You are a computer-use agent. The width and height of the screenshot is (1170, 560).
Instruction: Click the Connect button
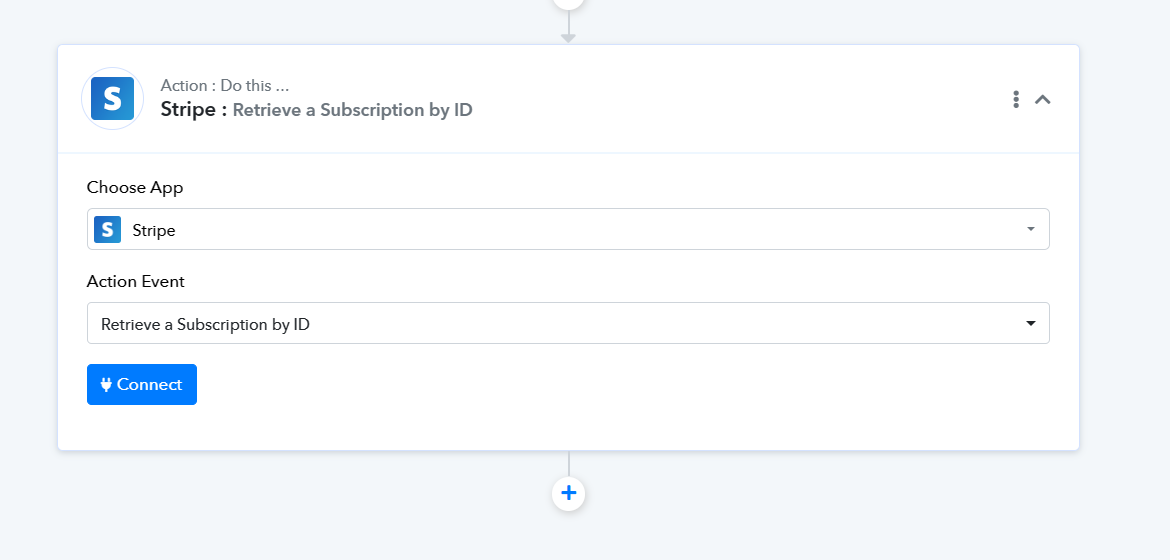tap(142, 385)
